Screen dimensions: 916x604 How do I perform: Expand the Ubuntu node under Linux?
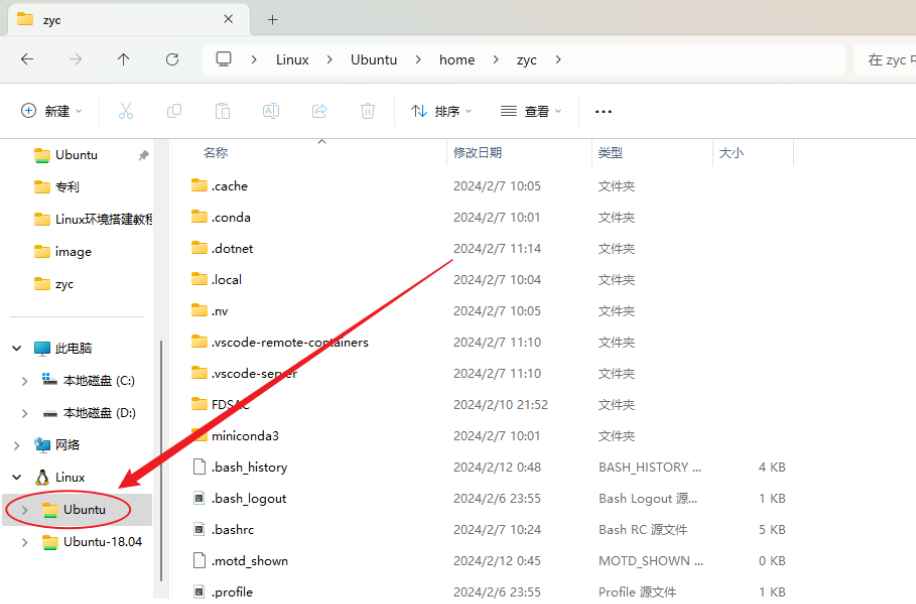[x=24, y=509]
